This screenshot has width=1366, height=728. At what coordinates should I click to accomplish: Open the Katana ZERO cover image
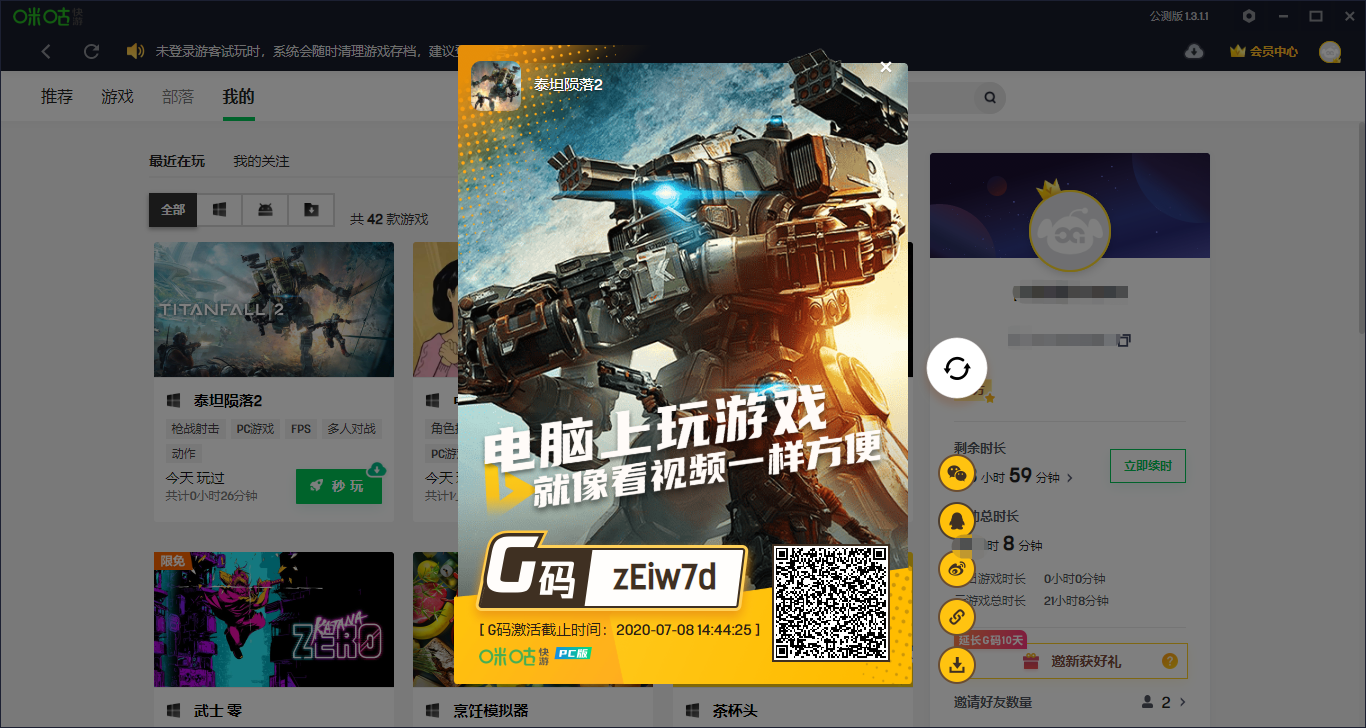click(x=274, y=620)
